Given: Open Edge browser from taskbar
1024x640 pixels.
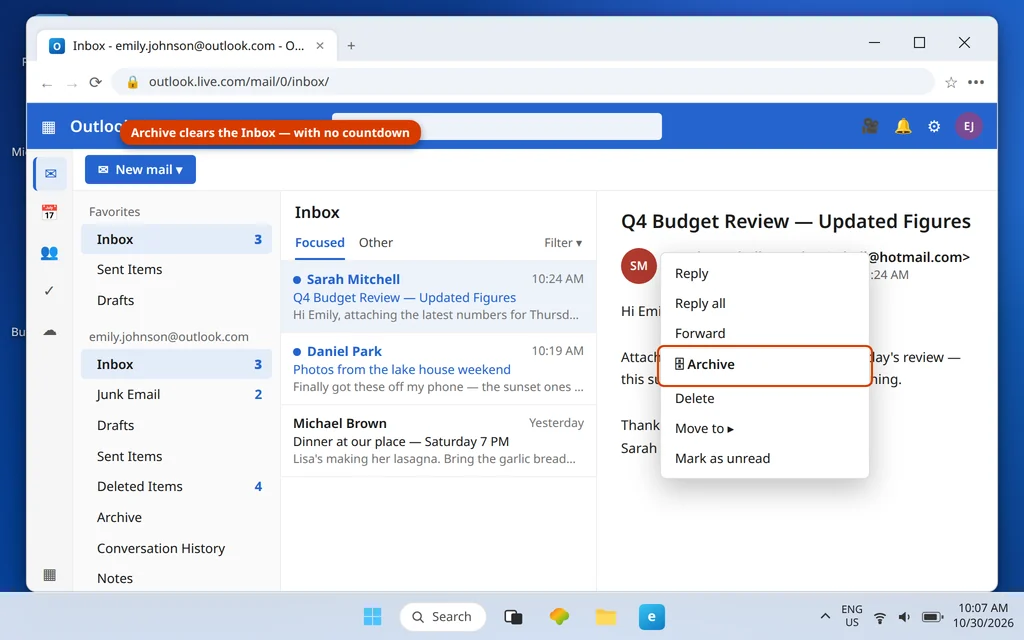Looking at the screenshot, I should click(652, 616).
